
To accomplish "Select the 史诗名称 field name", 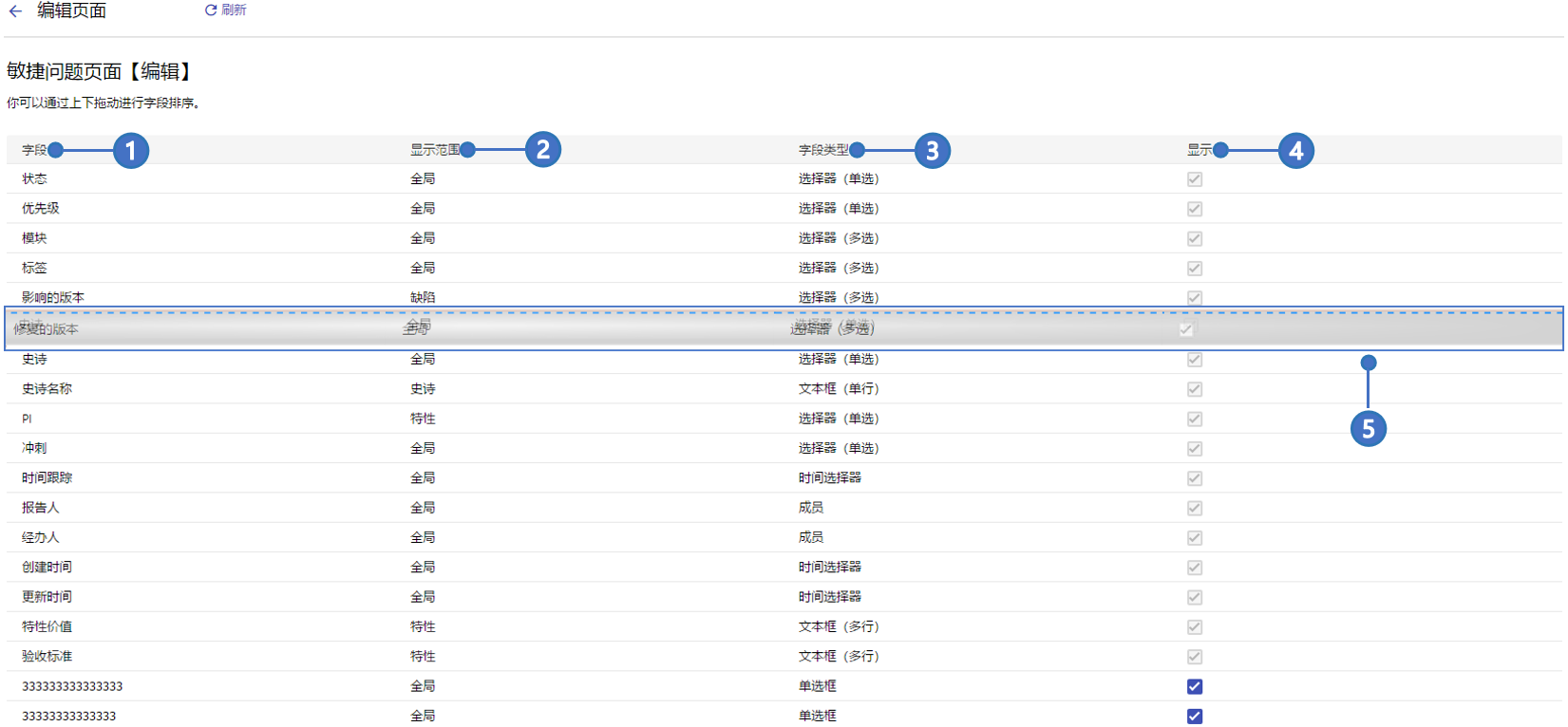I will click(x=47, y=388).
